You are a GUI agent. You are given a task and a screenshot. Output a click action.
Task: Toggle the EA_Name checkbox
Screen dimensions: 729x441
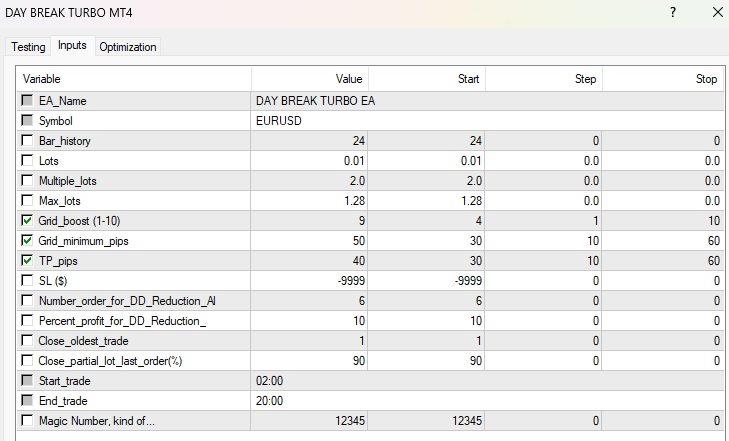click(27, 100)
